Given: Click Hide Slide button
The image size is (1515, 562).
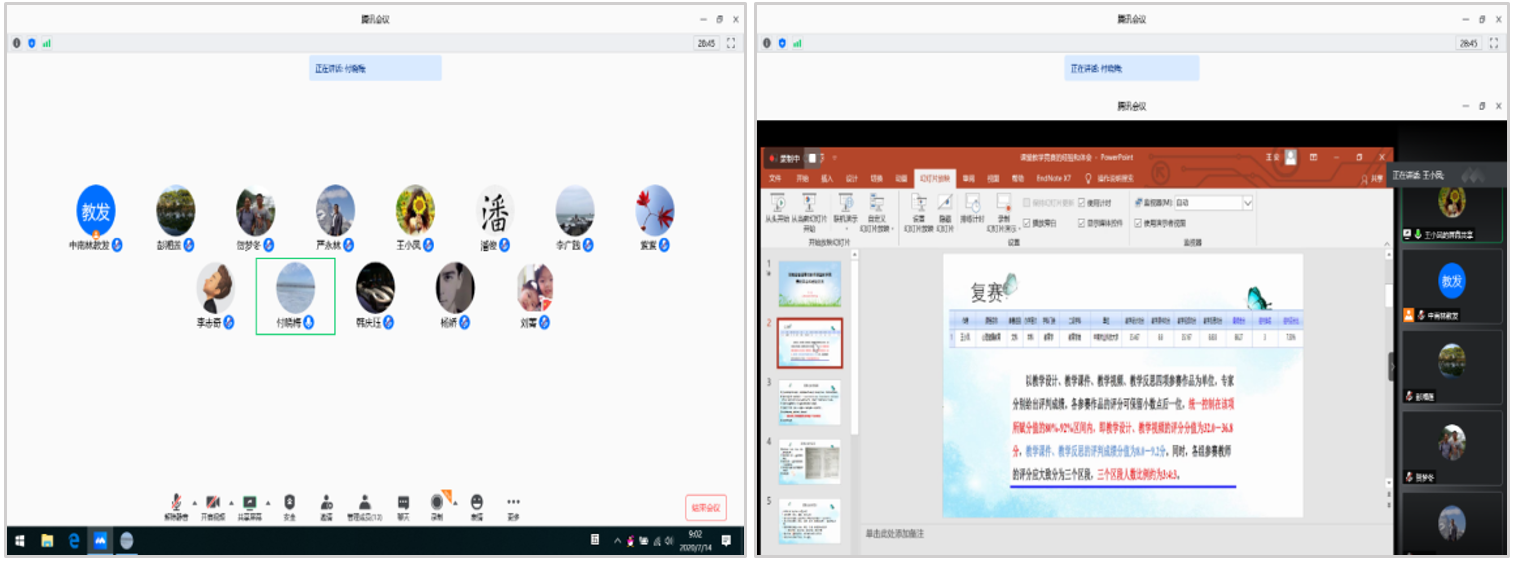Looking at the screenshot, I should point(945,212).
